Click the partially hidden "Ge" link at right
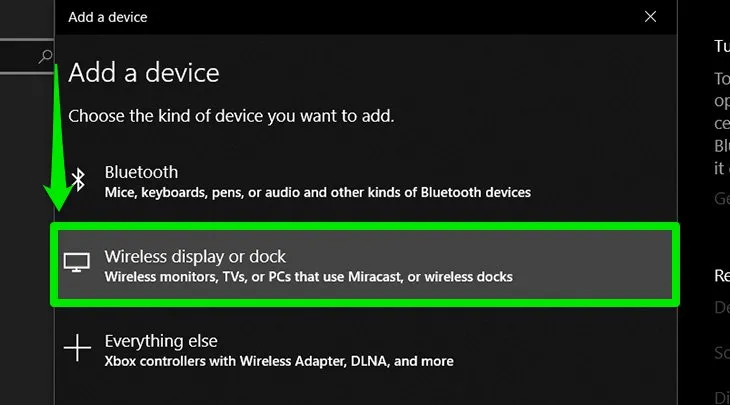Viewport: 730px width, 405px height. tap(721, 198)
